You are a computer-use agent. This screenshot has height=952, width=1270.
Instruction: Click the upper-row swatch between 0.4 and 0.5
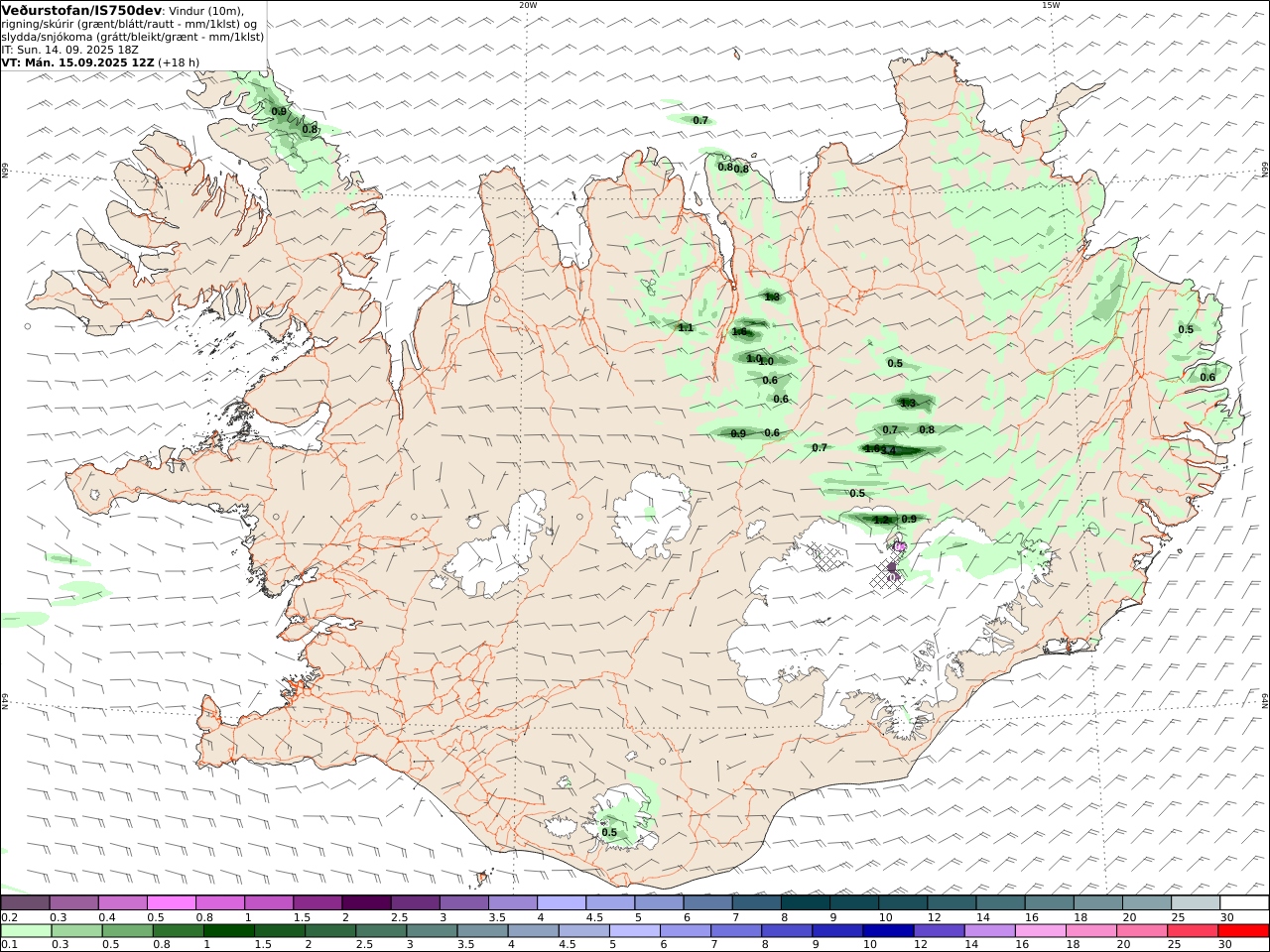[123, 903]
